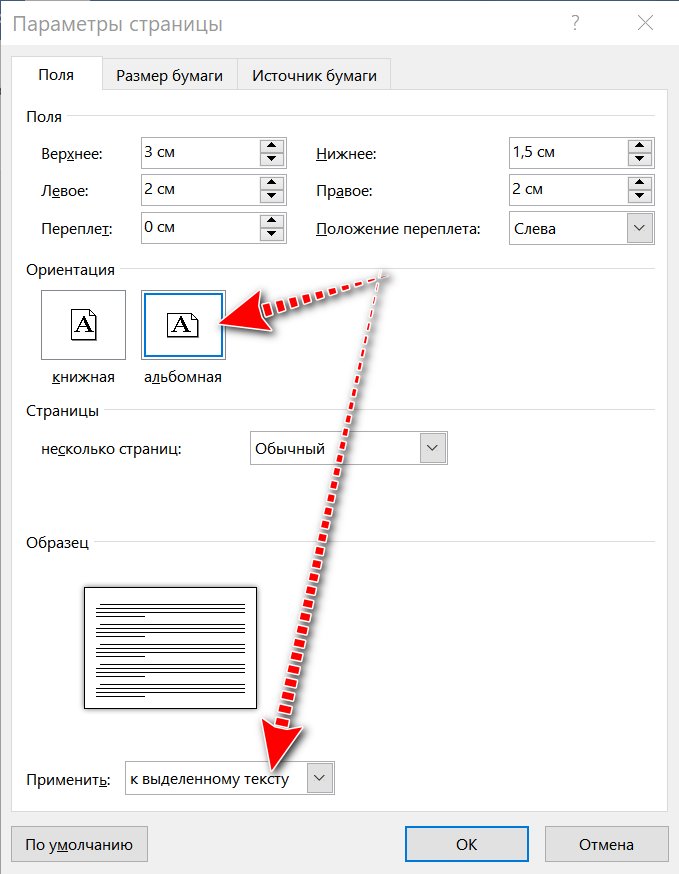Increase the Переплет gutter value
Viewport: 679px width, 874px height.
(271, 221)
